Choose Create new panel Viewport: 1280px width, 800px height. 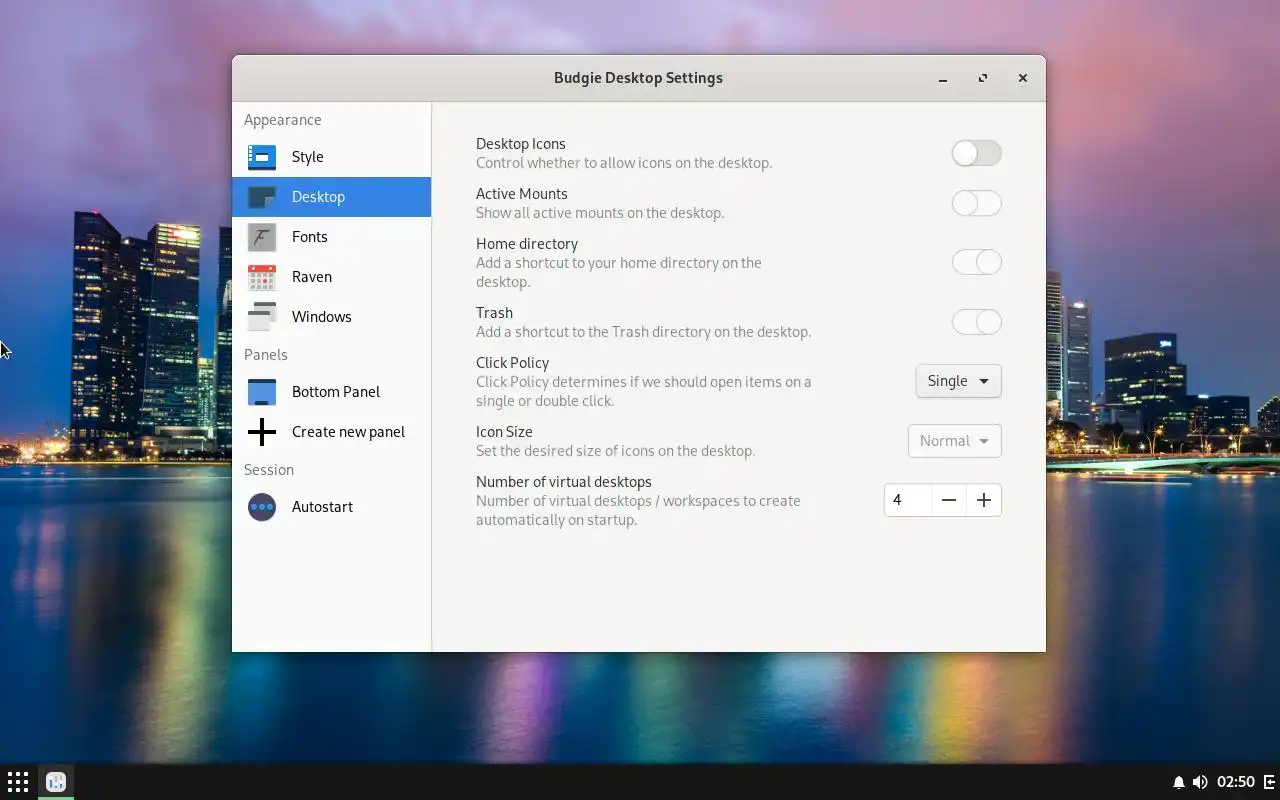(x=331, y=432)
